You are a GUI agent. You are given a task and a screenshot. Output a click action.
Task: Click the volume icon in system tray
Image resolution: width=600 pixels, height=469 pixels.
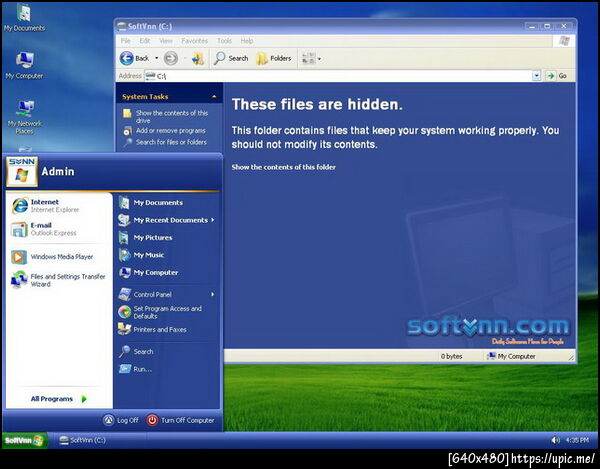coord(555,440)
